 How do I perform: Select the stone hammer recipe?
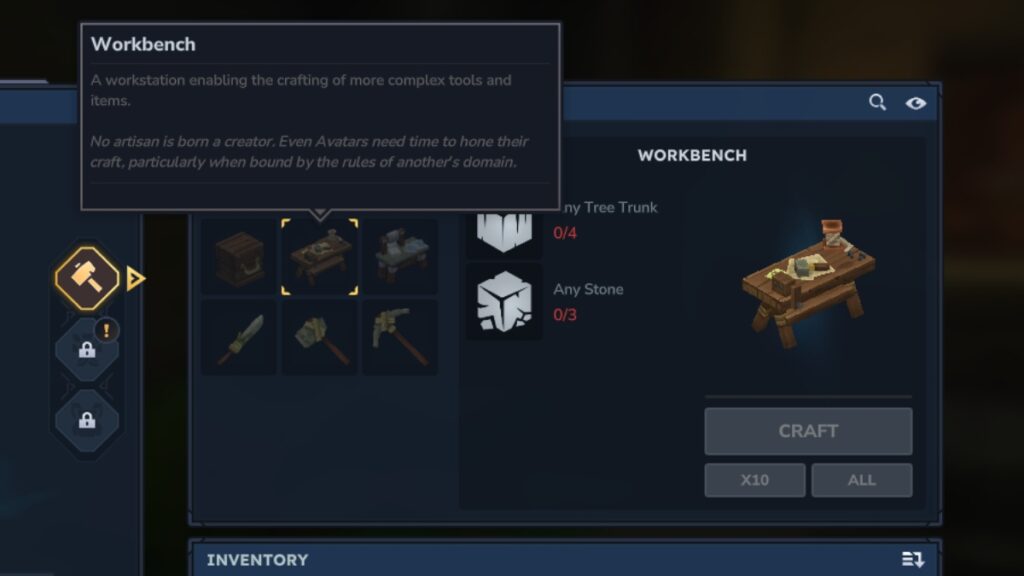pyautogui.click(x=319, y=338)
